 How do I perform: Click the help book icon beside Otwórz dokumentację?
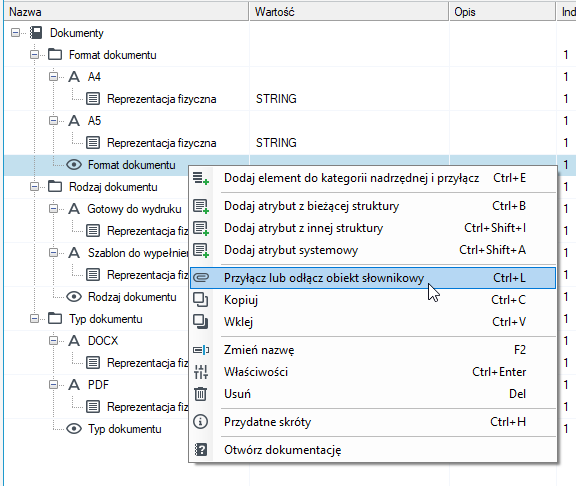coord(201,450)
